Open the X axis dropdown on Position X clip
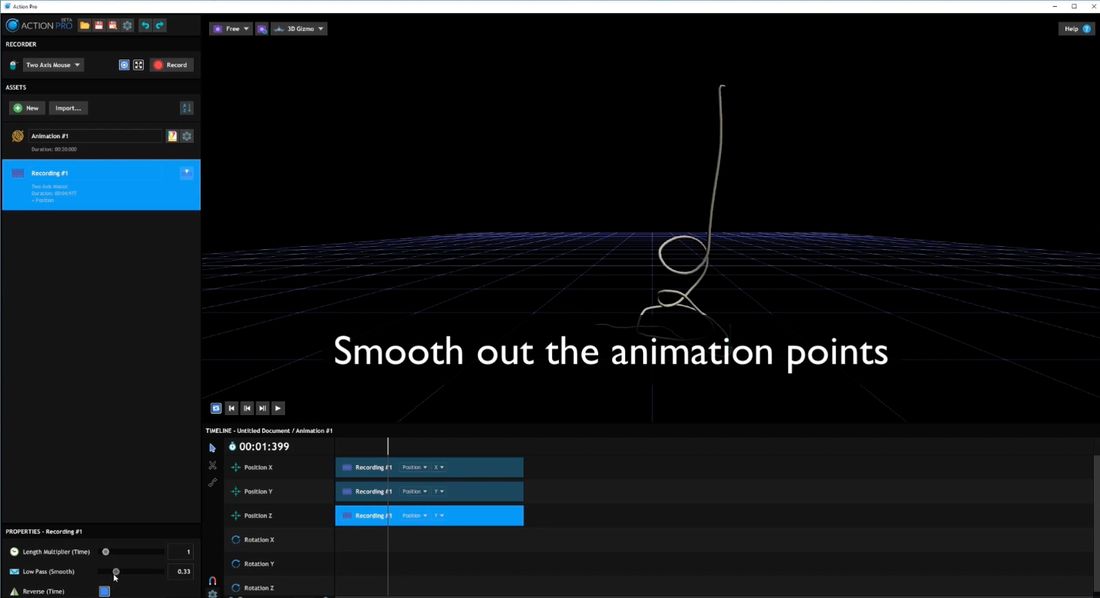Screen dimensions: 1100x598 (438, 467)
